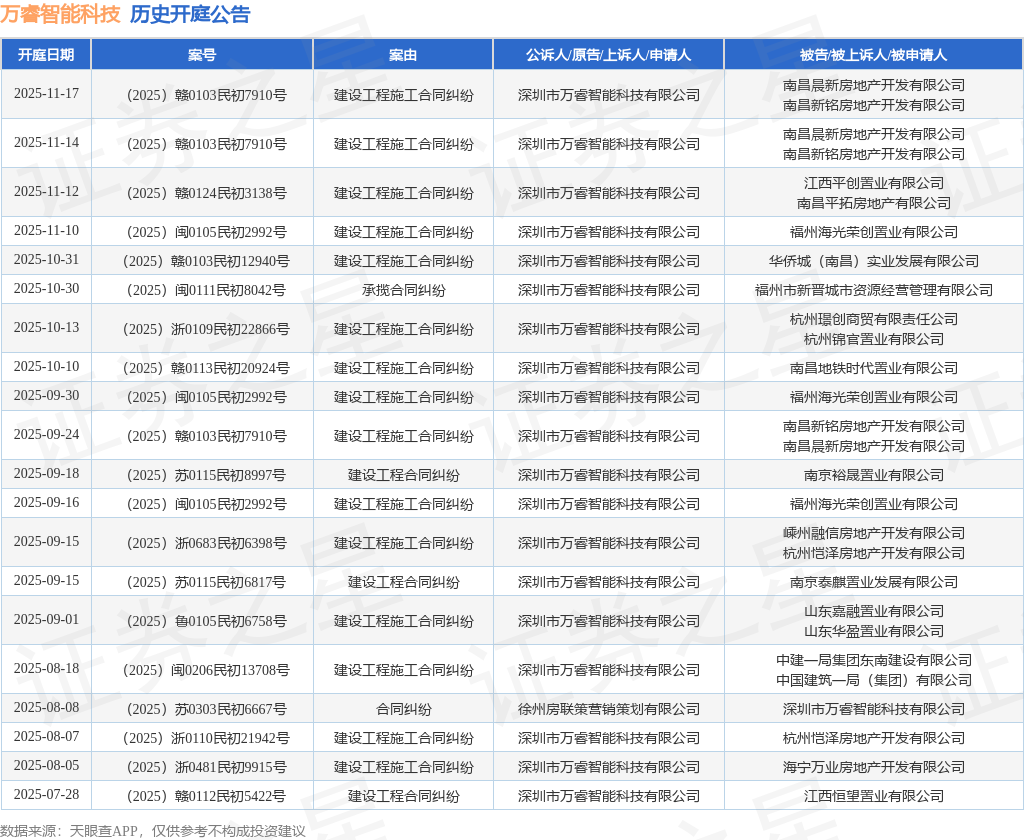The width and height of the screenshot is (1024, 840).
Task: Click date cell 2025-08-18
Action: pos(46,668)
